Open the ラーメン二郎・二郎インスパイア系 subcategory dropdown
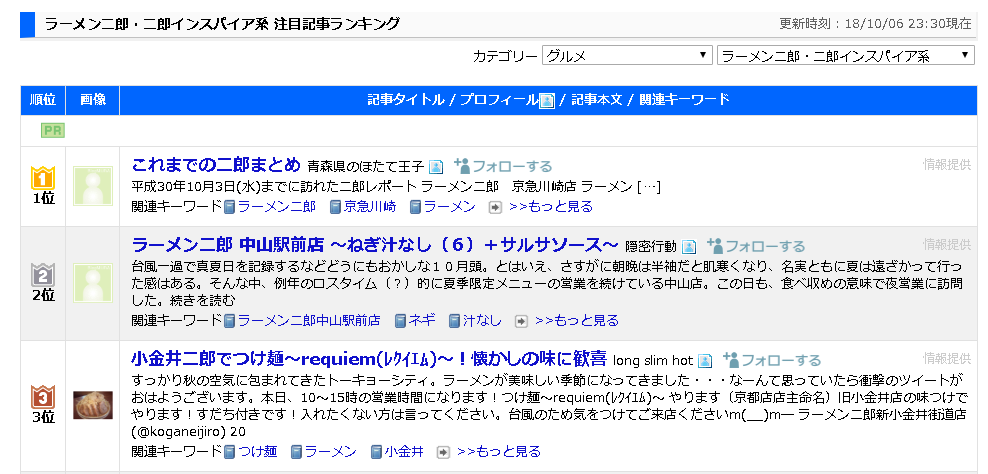 pos(845,56)
